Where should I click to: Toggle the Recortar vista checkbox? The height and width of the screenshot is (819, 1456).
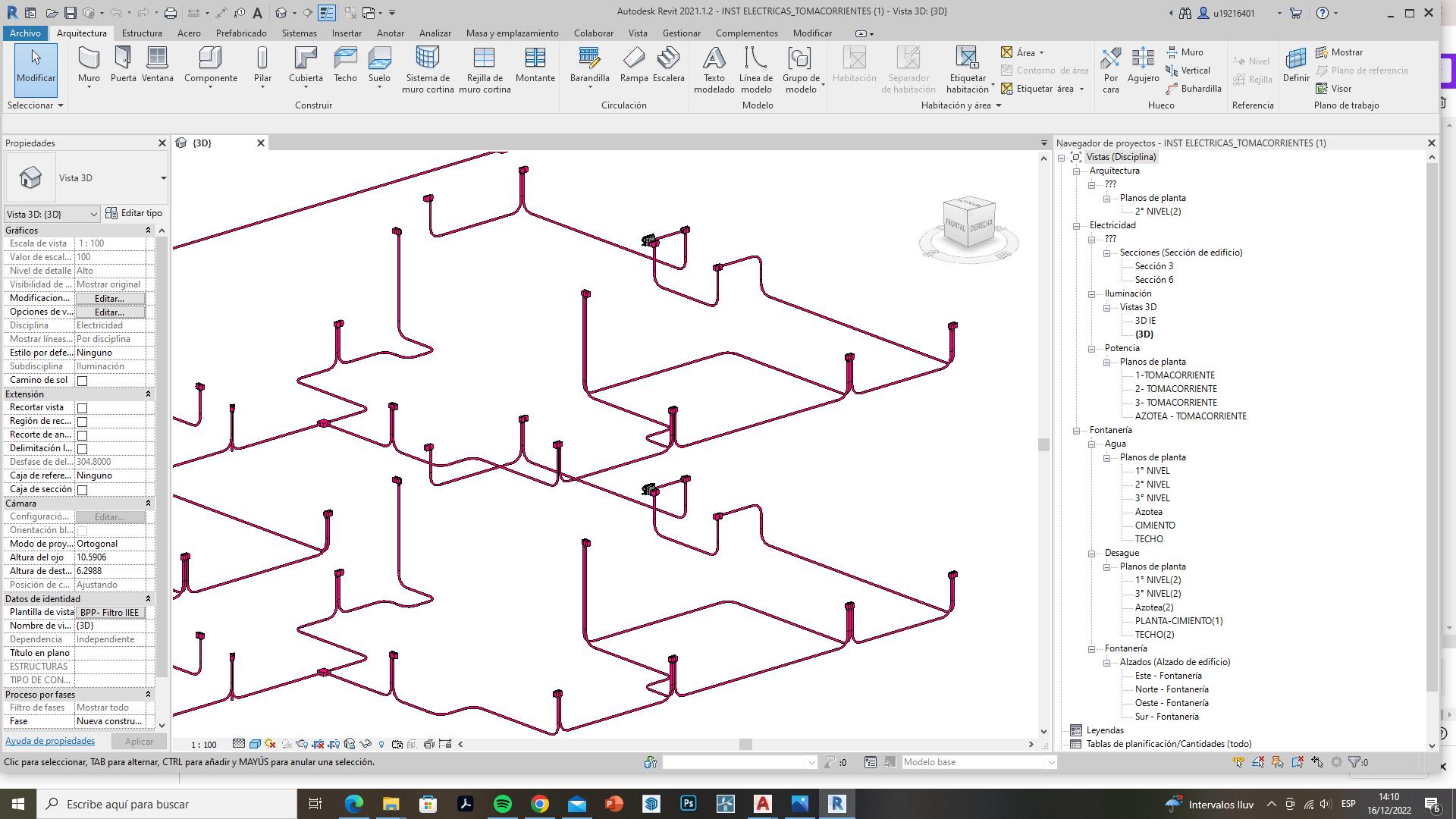tap(83, 408)
